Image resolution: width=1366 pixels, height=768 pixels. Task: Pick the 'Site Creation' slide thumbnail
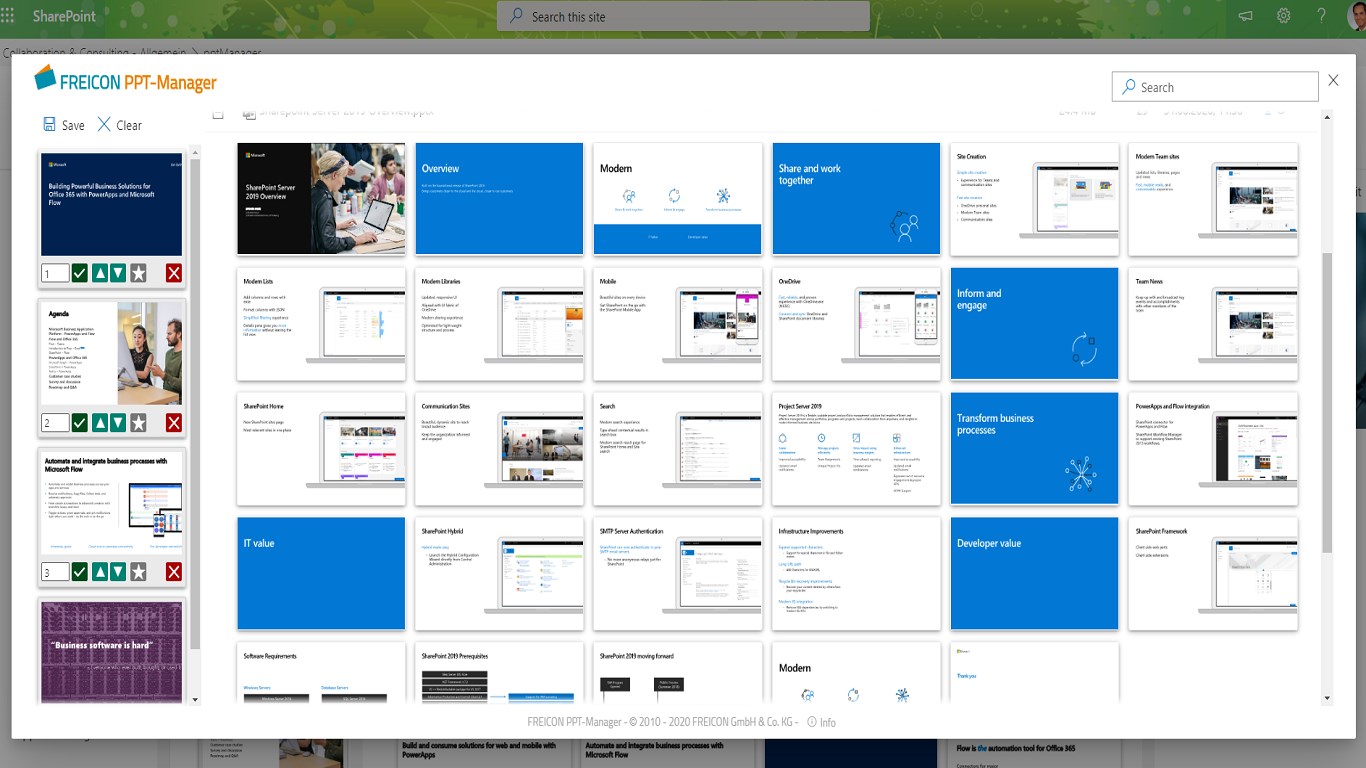[x=1034, y=199]
